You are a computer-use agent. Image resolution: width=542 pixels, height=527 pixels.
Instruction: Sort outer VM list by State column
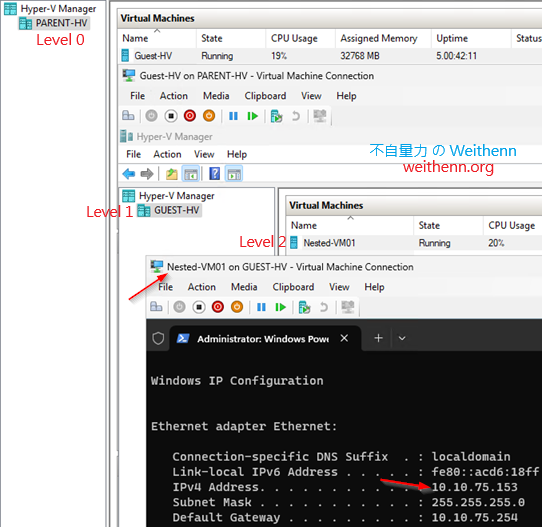pyautogui.click(x=231, y=38)
